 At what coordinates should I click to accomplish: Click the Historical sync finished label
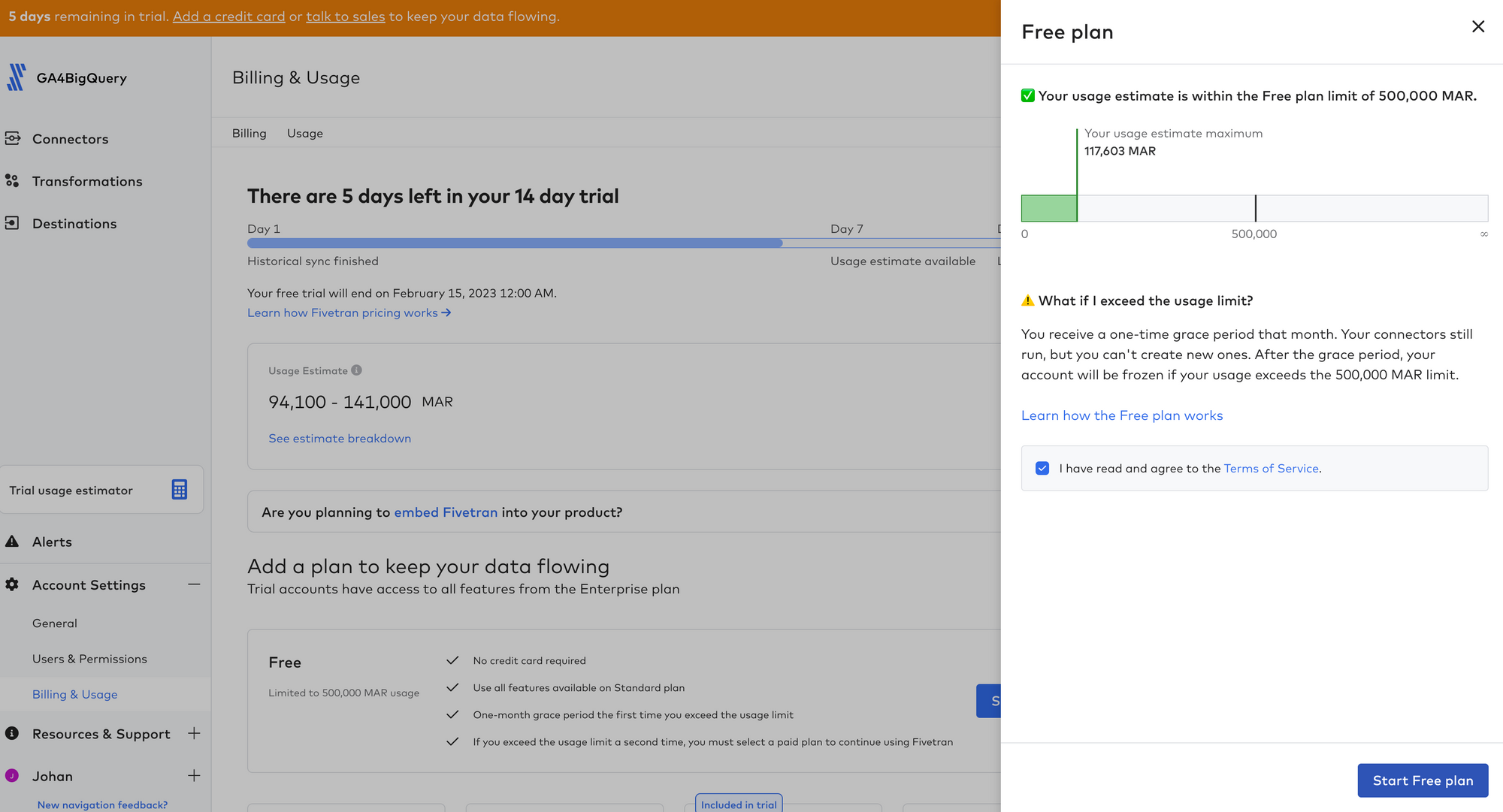pos(313,261)
